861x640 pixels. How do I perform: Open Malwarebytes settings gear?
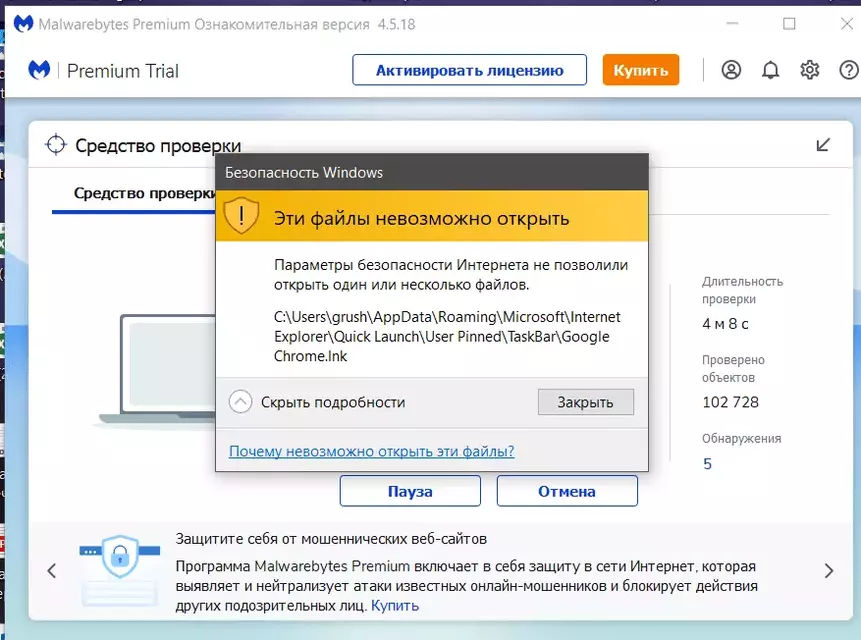809,70
